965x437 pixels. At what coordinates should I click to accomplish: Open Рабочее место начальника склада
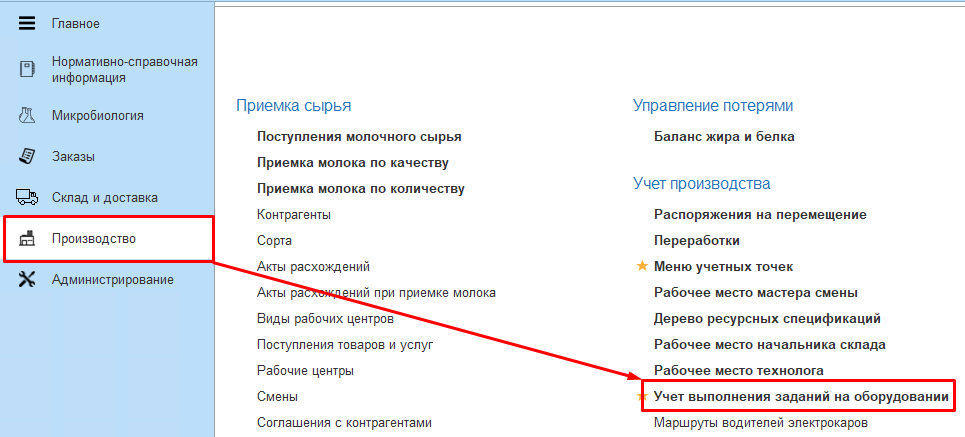click(770, 345)
